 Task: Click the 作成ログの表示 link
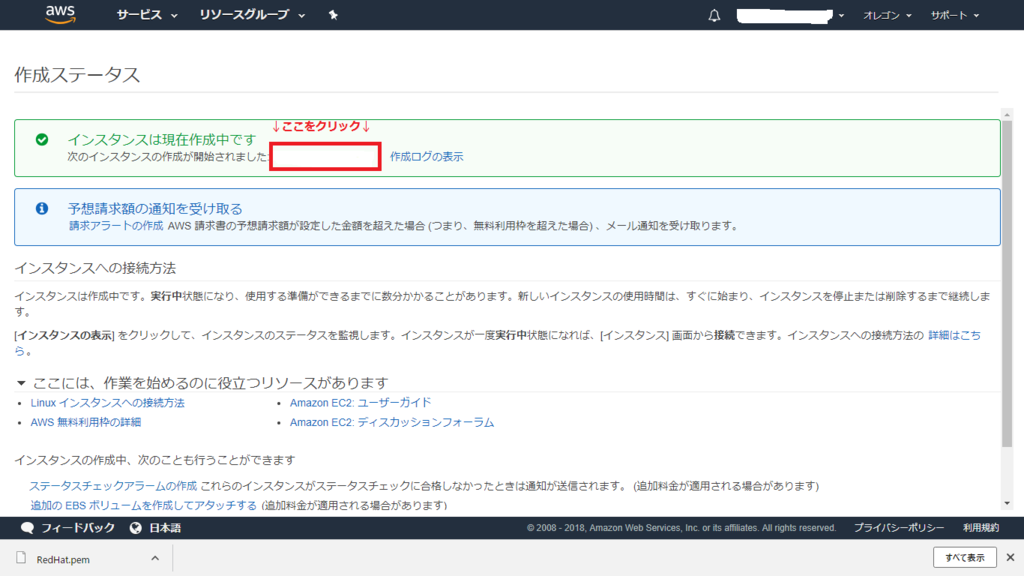coord(427,156)
